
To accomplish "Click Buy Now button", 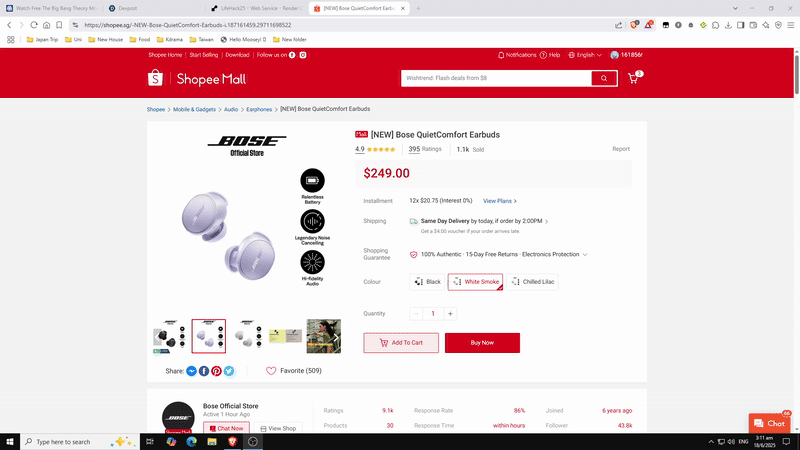I will point(482,343).
